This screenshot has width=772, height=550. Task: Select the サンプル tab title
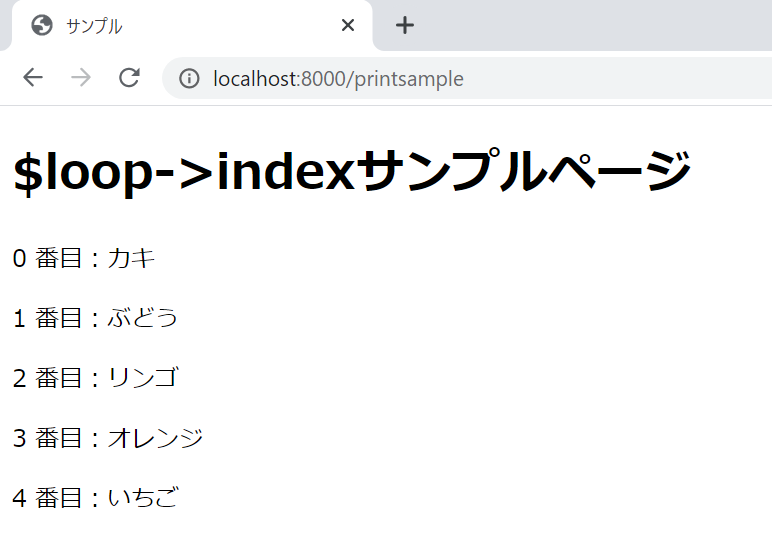pyautogui.click(x=94, y=27)
